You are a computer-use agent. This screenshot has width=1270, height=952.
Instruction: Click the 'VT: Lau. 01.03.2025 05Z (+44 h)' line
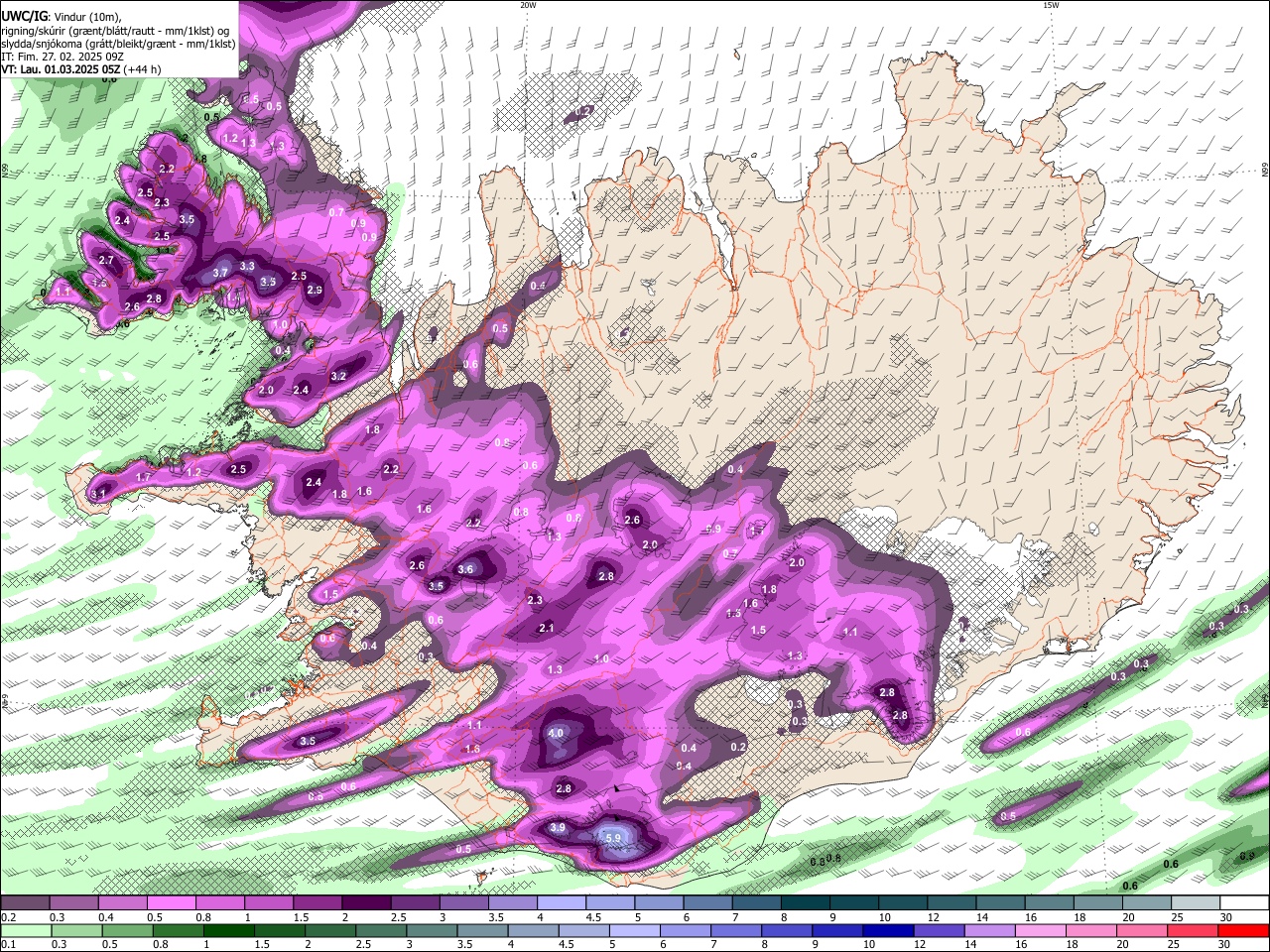point(81,69)
